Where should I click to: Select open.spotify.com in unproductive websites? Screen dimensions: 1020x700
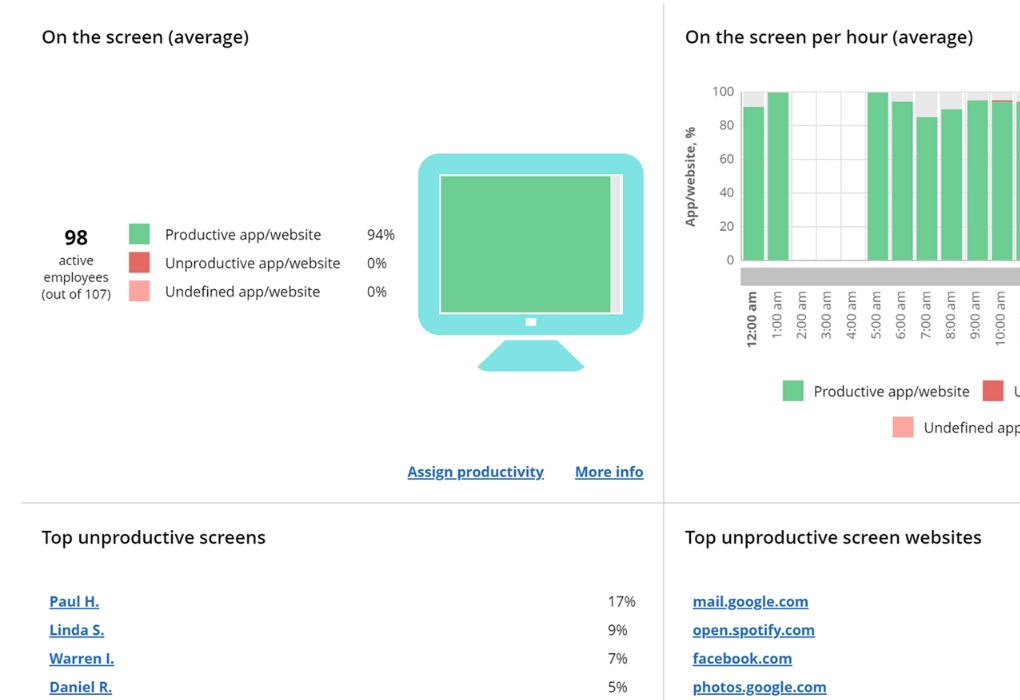point(753,630)
